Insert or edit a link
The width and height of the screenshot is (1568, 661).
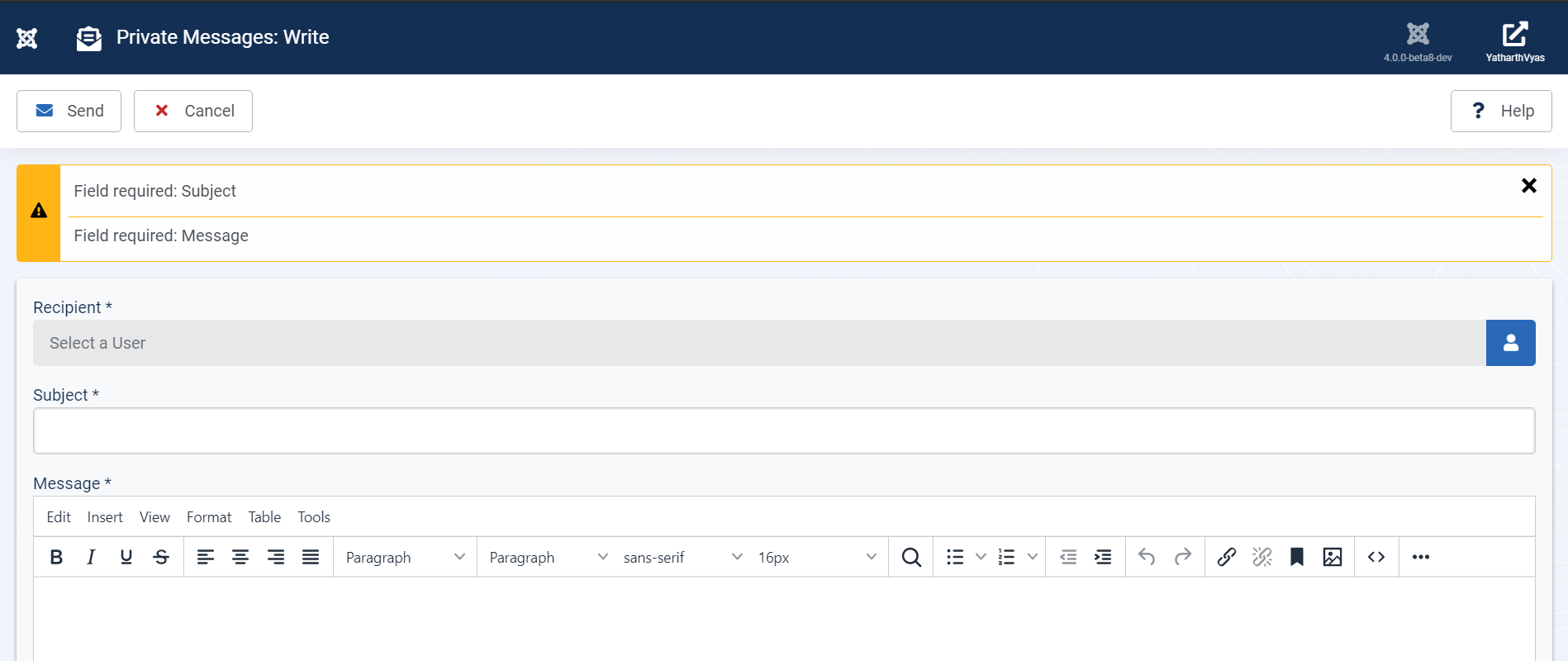pos(1227,557)
